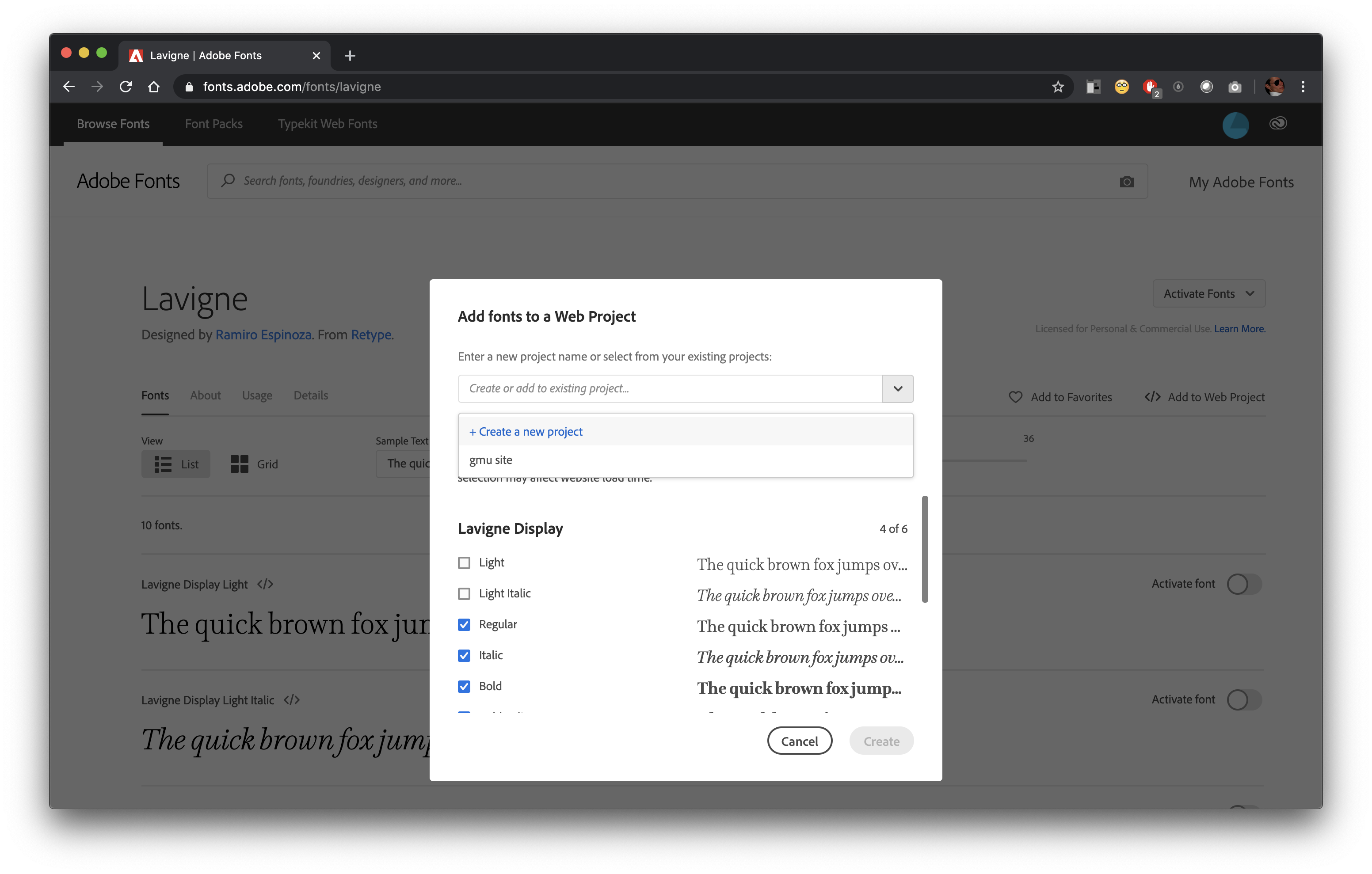
Task: Expand the project name dropdown arrow
Action: tap(898, 388)
